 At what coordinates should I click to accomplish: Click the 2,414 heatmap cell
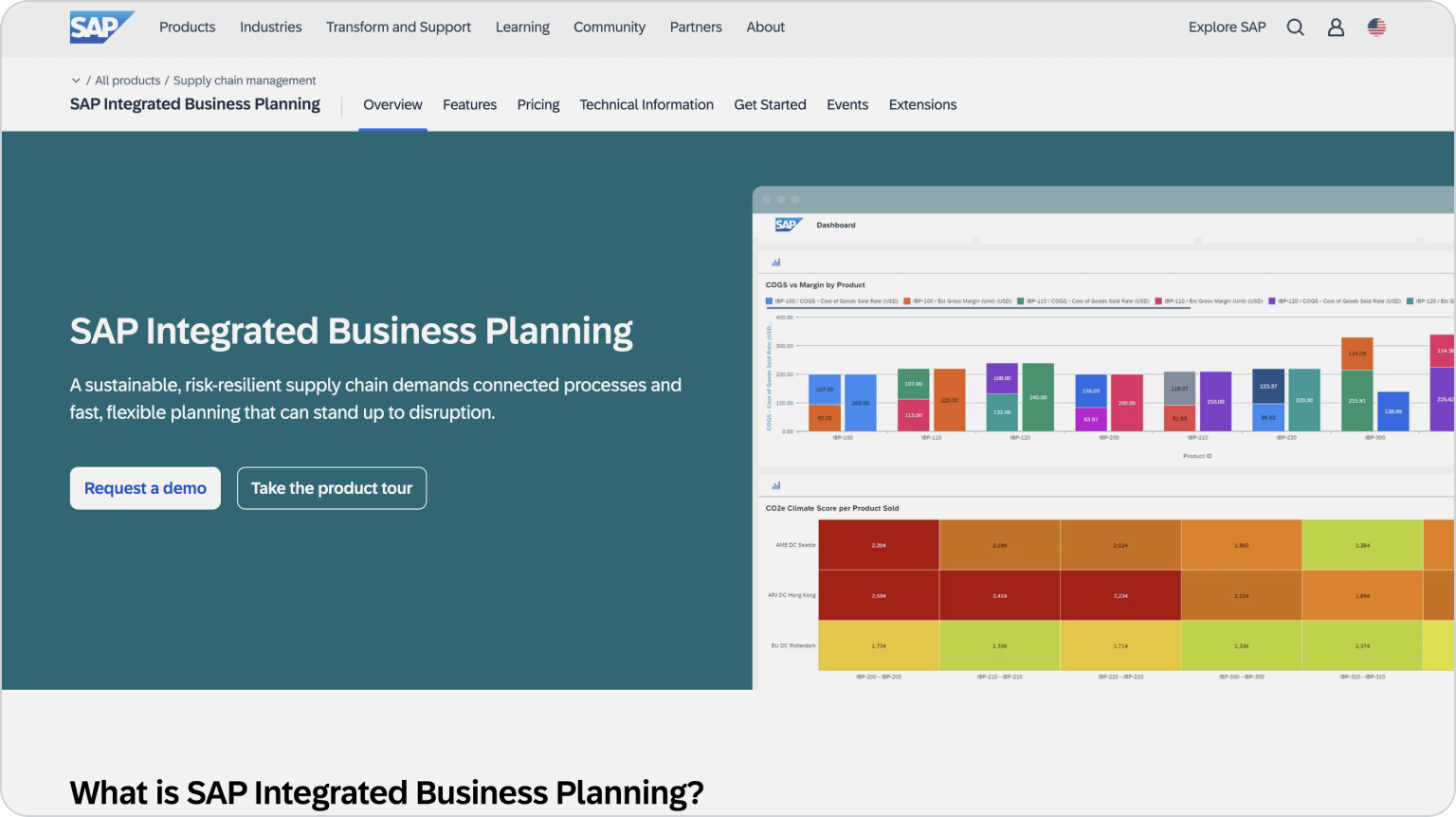click(1000, 595)
